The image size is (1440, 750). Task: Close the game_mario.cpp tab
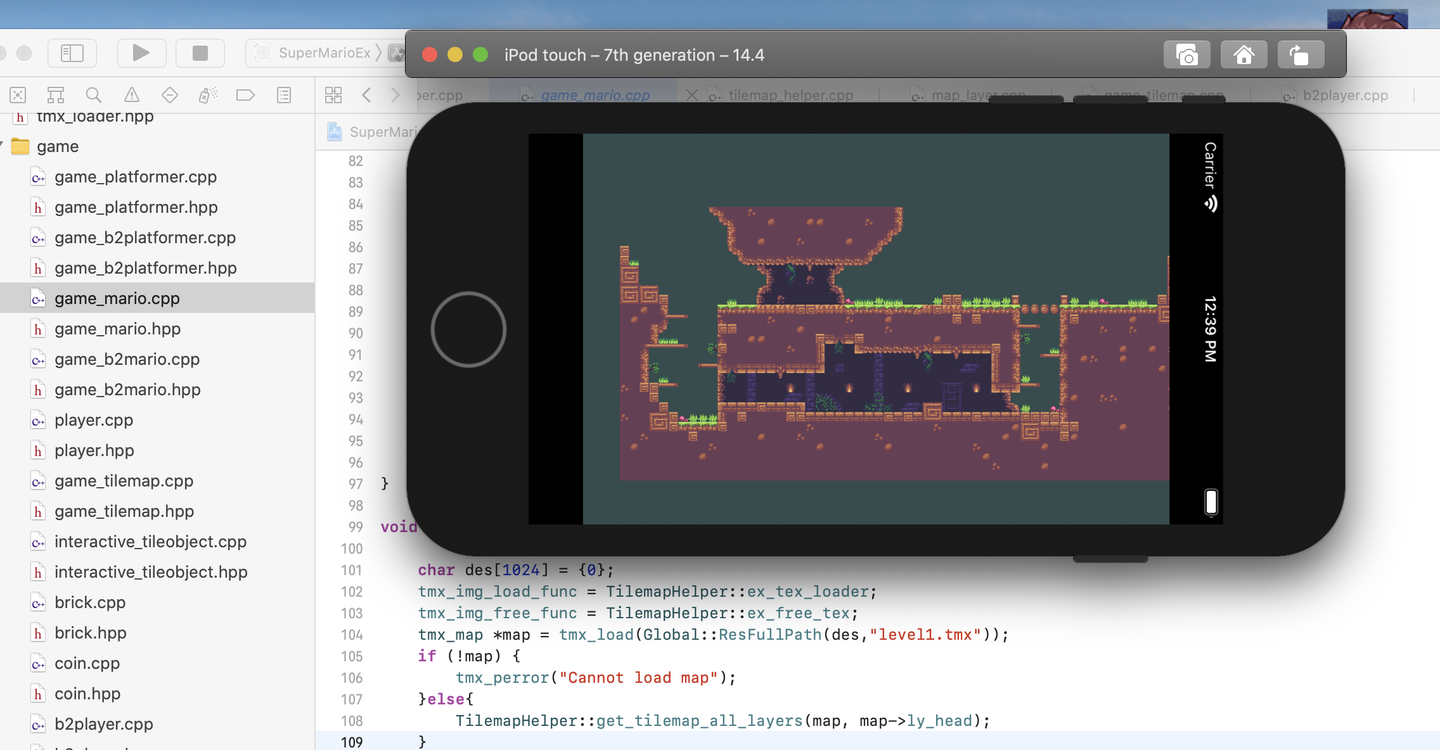(691, 95)
